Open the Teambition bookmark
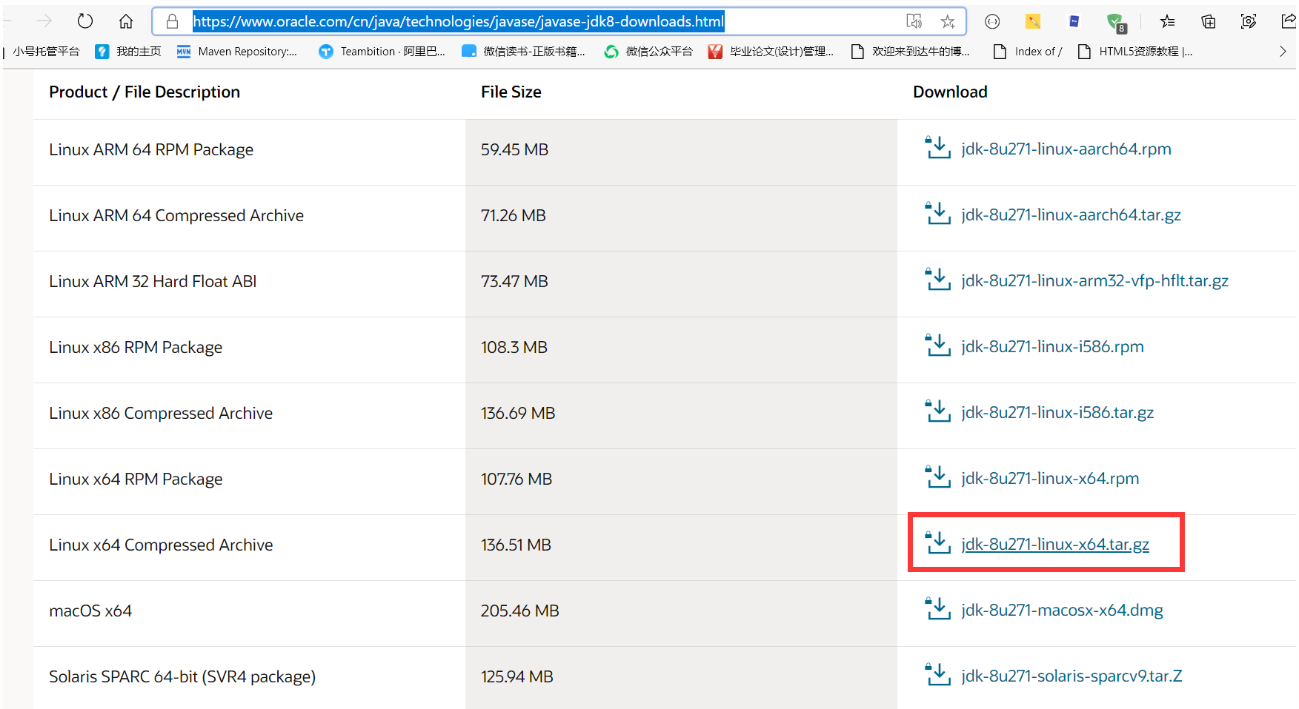Image resolution: width=1299 pixels, height=709 pixels. (x=382, y=52)
